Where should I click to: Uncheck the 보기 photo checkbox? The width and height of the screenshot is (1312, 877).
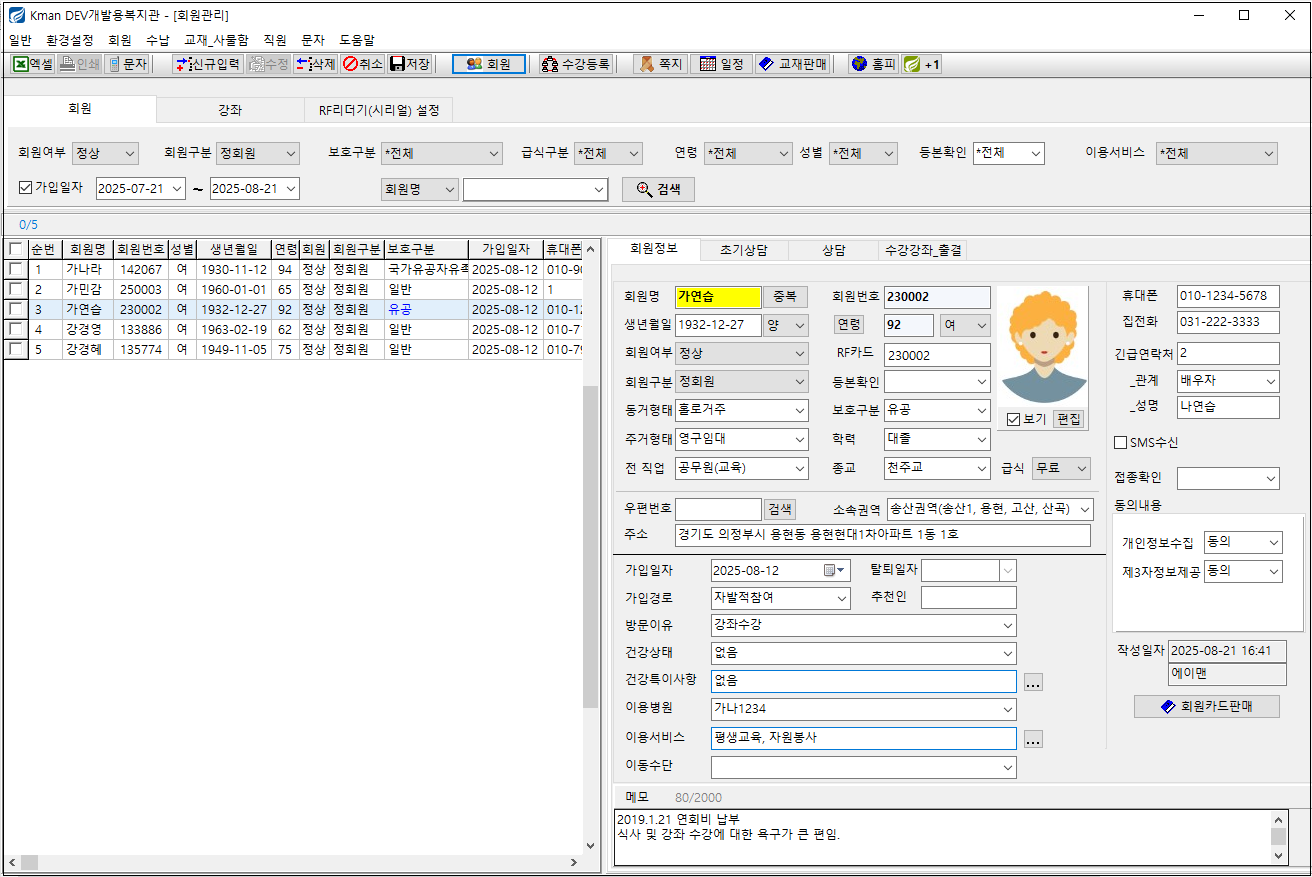point(1013,419)
